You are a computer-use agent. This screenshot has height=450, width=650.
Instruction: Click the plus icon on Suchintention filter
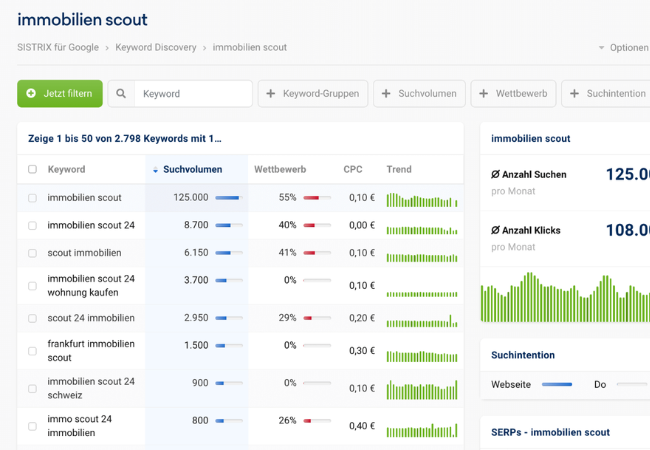tap(575, 94)
